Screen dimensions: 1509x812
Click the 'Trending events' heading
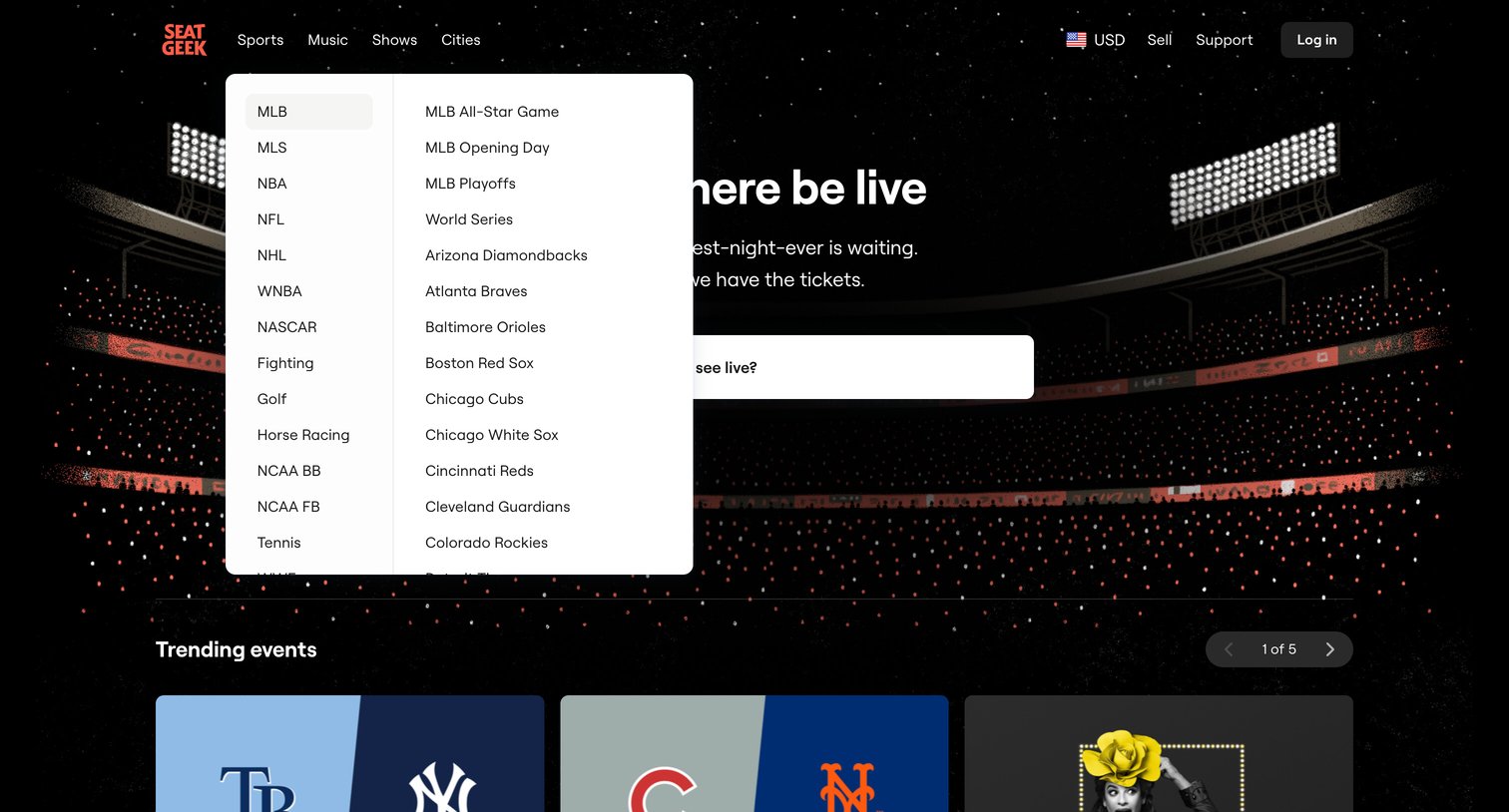tap(237, 649)
